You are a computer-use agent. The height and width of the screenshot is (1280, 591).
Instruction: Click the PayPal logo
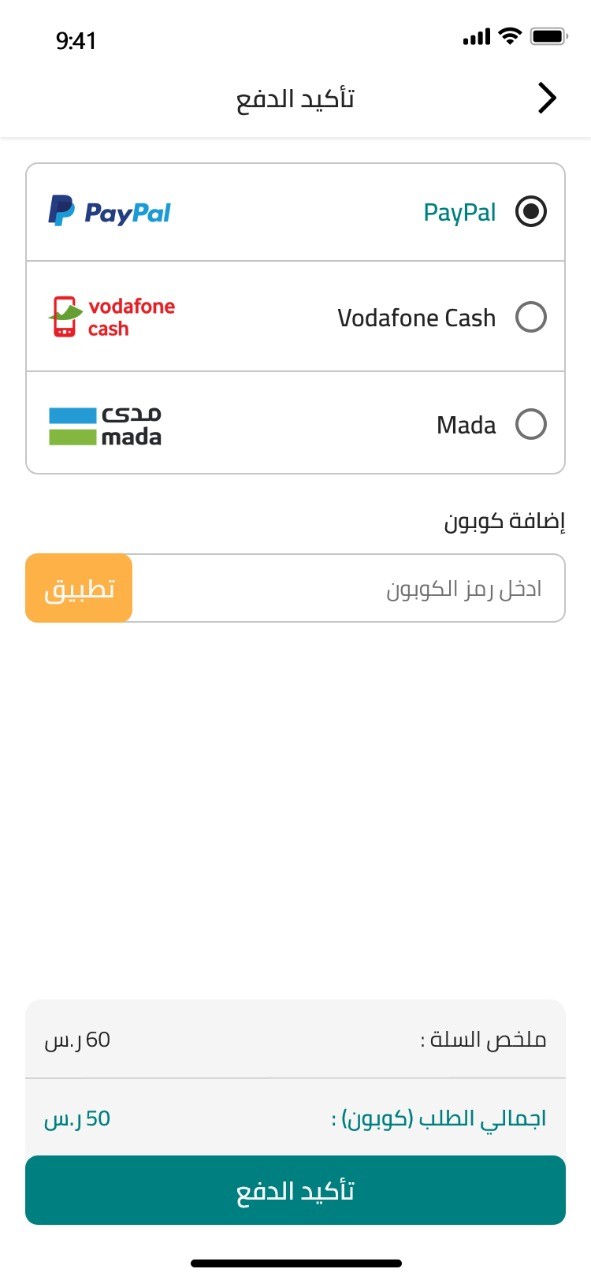click(x=110, y=211)
